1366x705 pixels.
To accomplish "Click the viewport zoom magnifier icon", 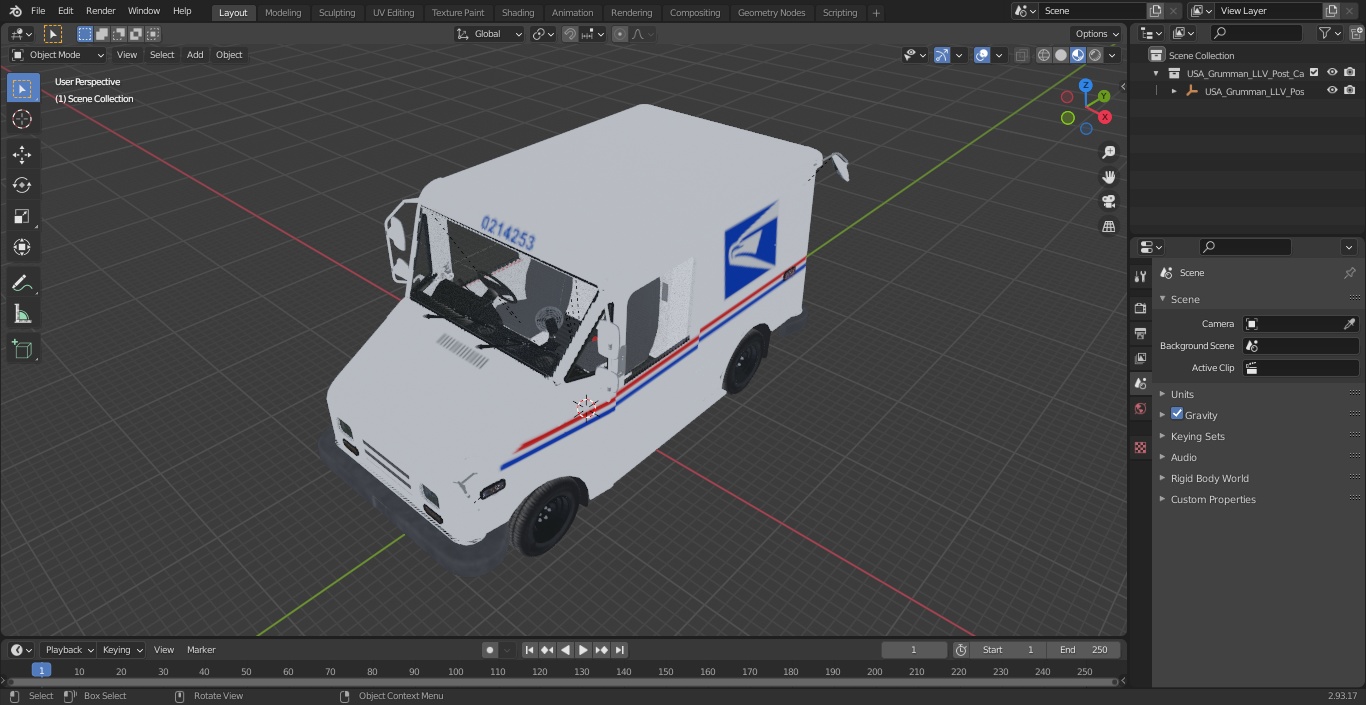I will (x=1109, y=152).
